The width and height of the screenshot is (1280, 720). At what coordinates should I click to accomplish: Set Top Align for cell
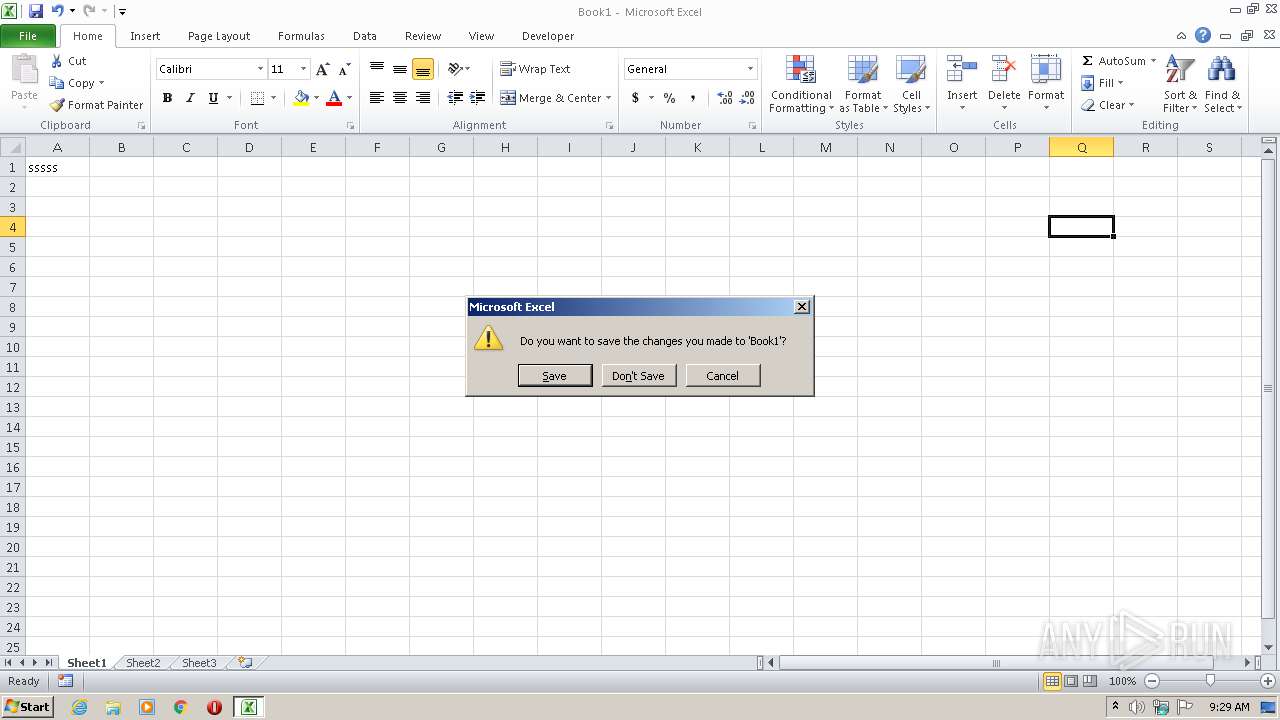377,69
